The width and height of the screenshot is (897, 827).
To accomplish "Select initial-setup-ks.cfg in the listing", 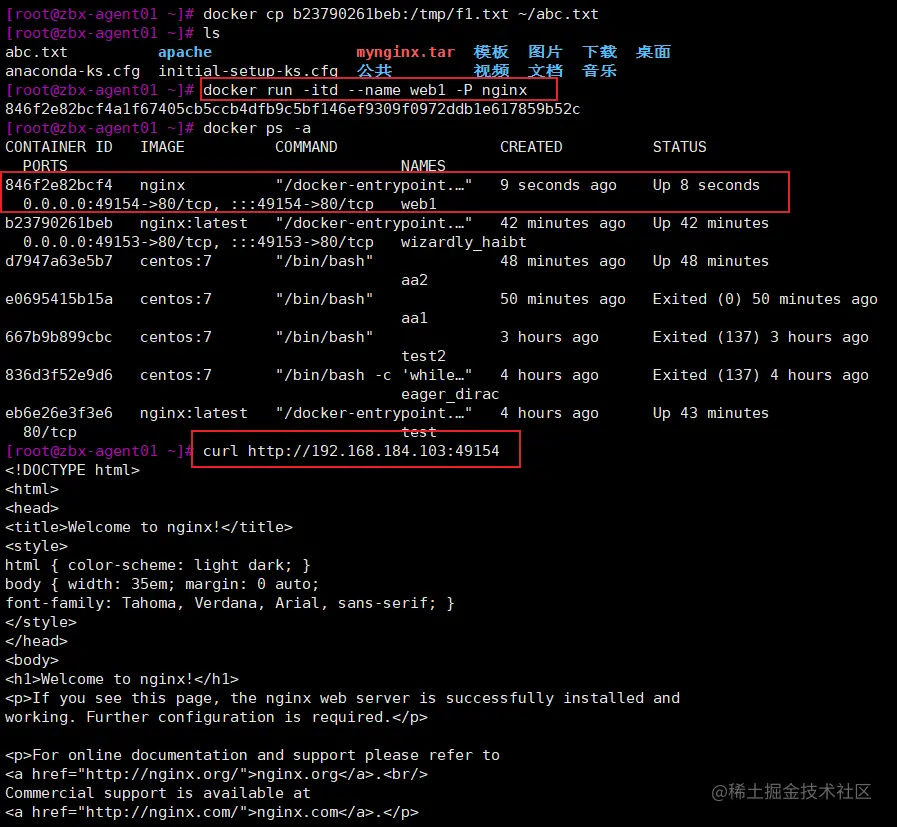I will [248, 71].
